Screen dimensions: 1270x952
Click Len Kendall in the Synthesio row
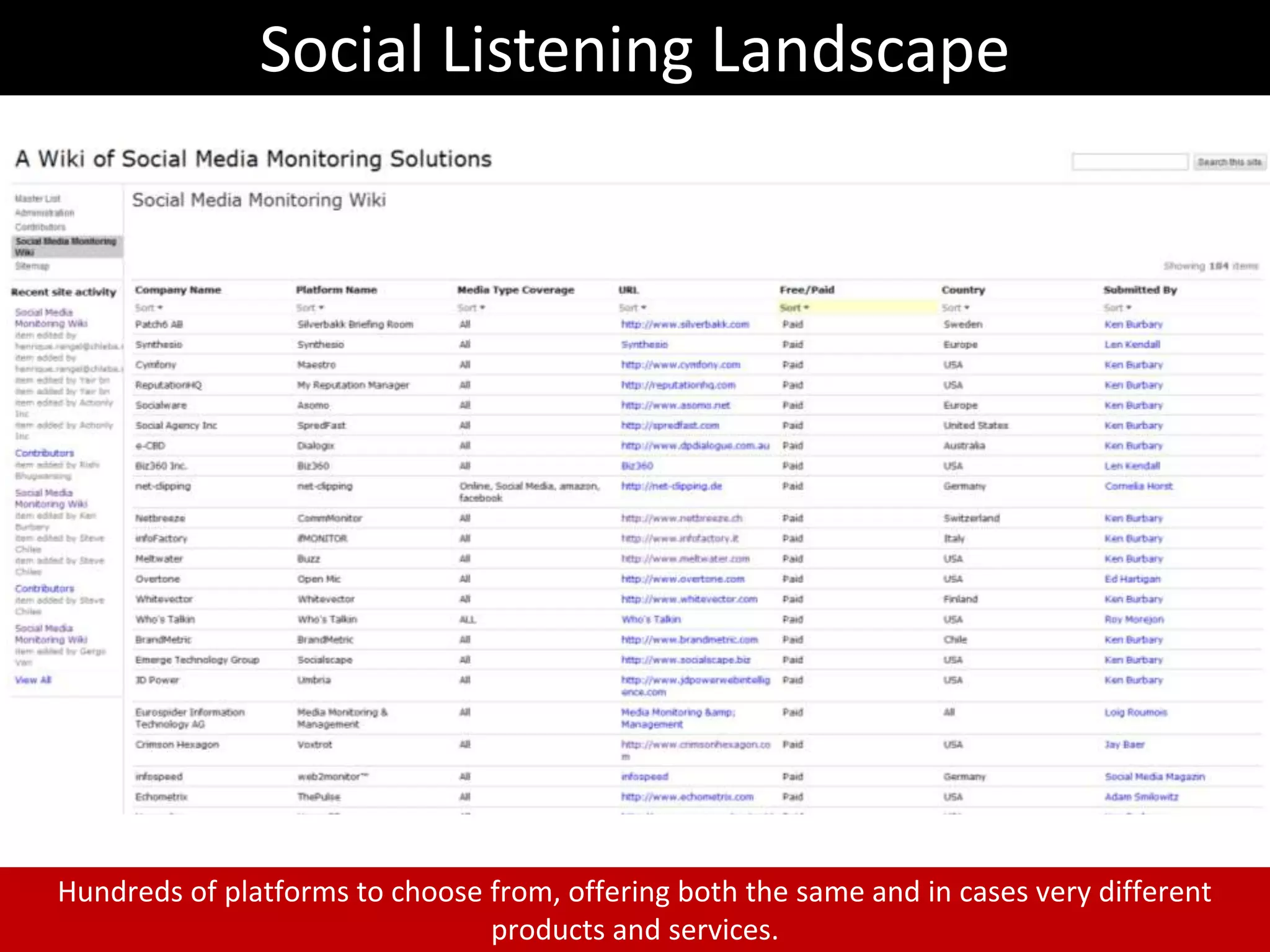(1132, 344)
